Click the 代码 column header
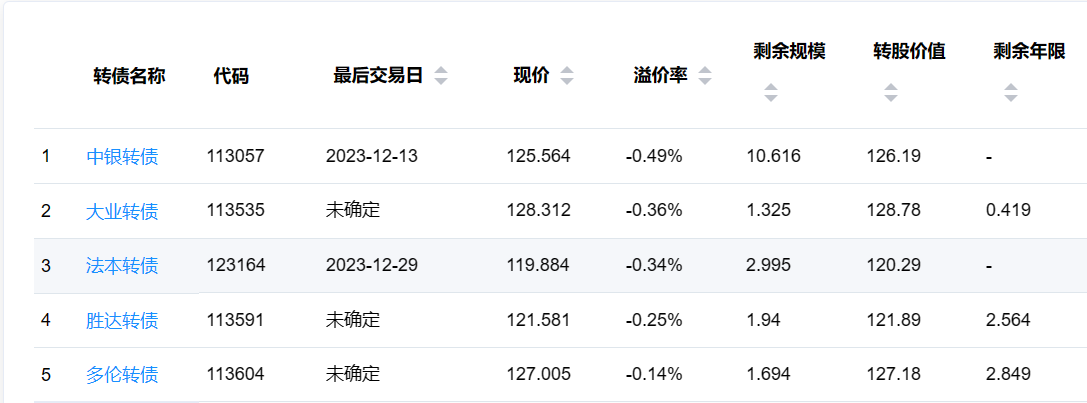 click(231, 76)
